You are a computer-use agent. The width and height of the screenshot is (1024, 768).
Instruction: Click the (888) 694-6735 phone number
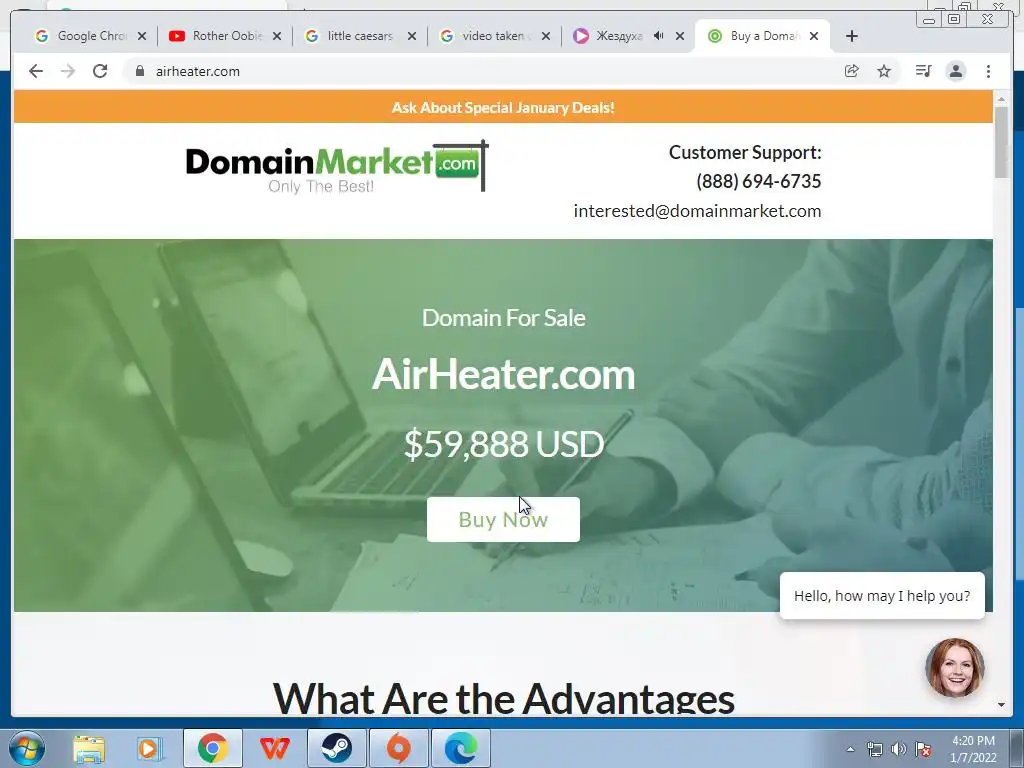[758, 181]
